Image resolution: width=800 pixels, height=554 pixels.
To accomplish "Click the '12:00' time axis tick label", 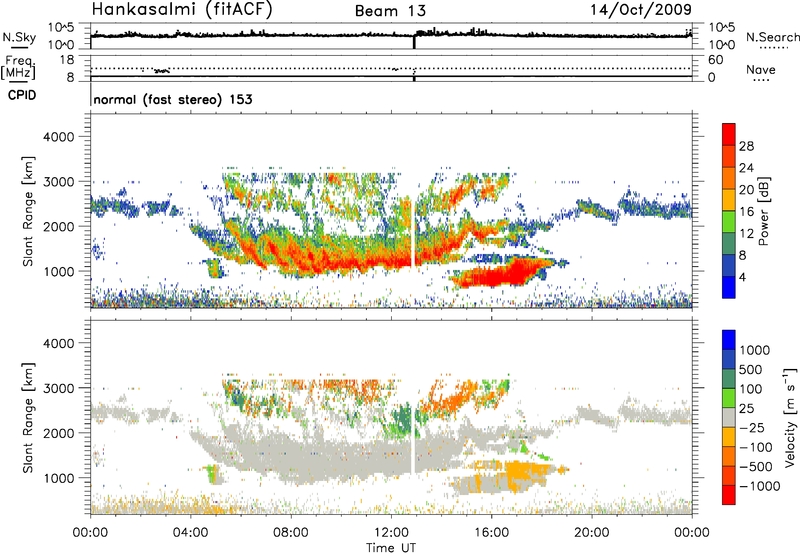I will tap(391, 532).
